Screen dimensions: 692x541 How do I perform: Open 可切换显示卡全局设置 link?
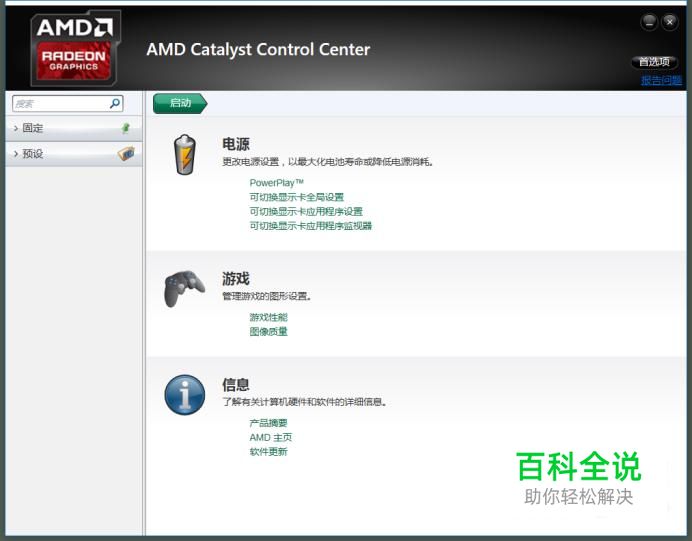(x=297, y=197)
